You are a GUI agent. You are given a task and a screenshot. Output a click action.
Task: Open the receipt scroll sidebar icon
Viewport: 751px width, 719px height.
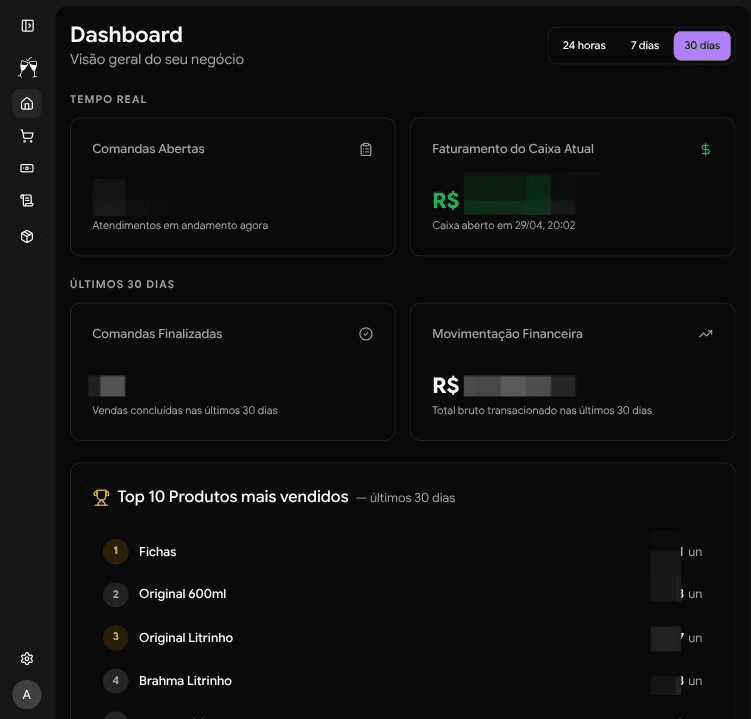27,200
